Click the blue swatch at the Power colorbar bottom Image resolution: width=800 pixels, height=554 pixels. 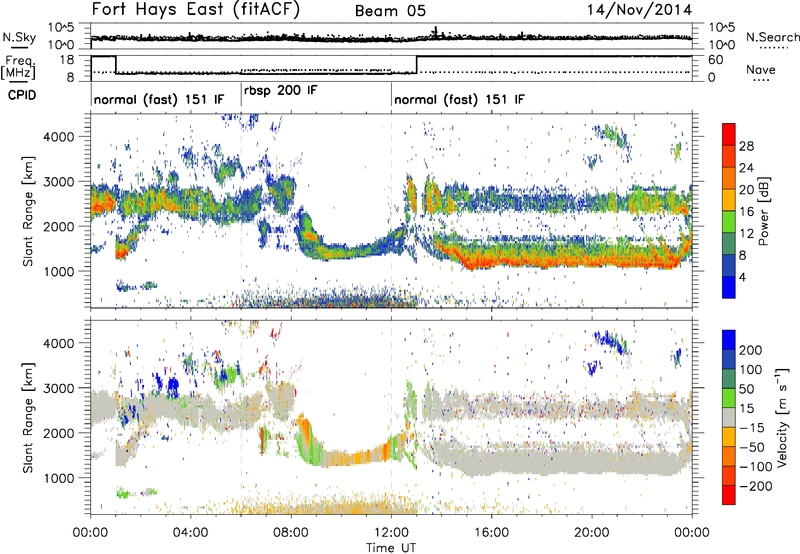pyautogui.click(x=729, y=287)
